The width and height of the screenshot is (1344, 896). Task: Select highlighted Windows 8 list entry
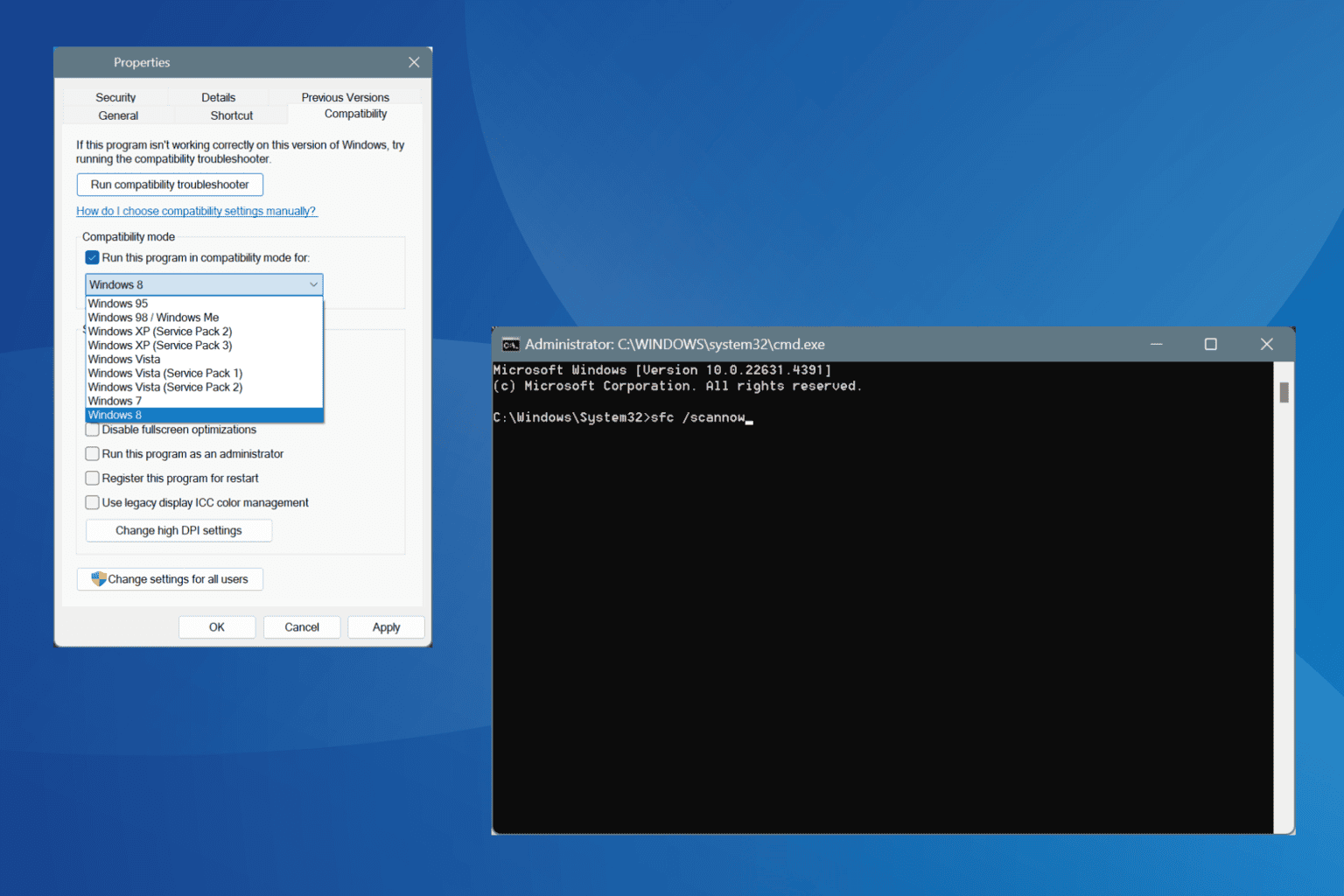click(x=204, y=416)
